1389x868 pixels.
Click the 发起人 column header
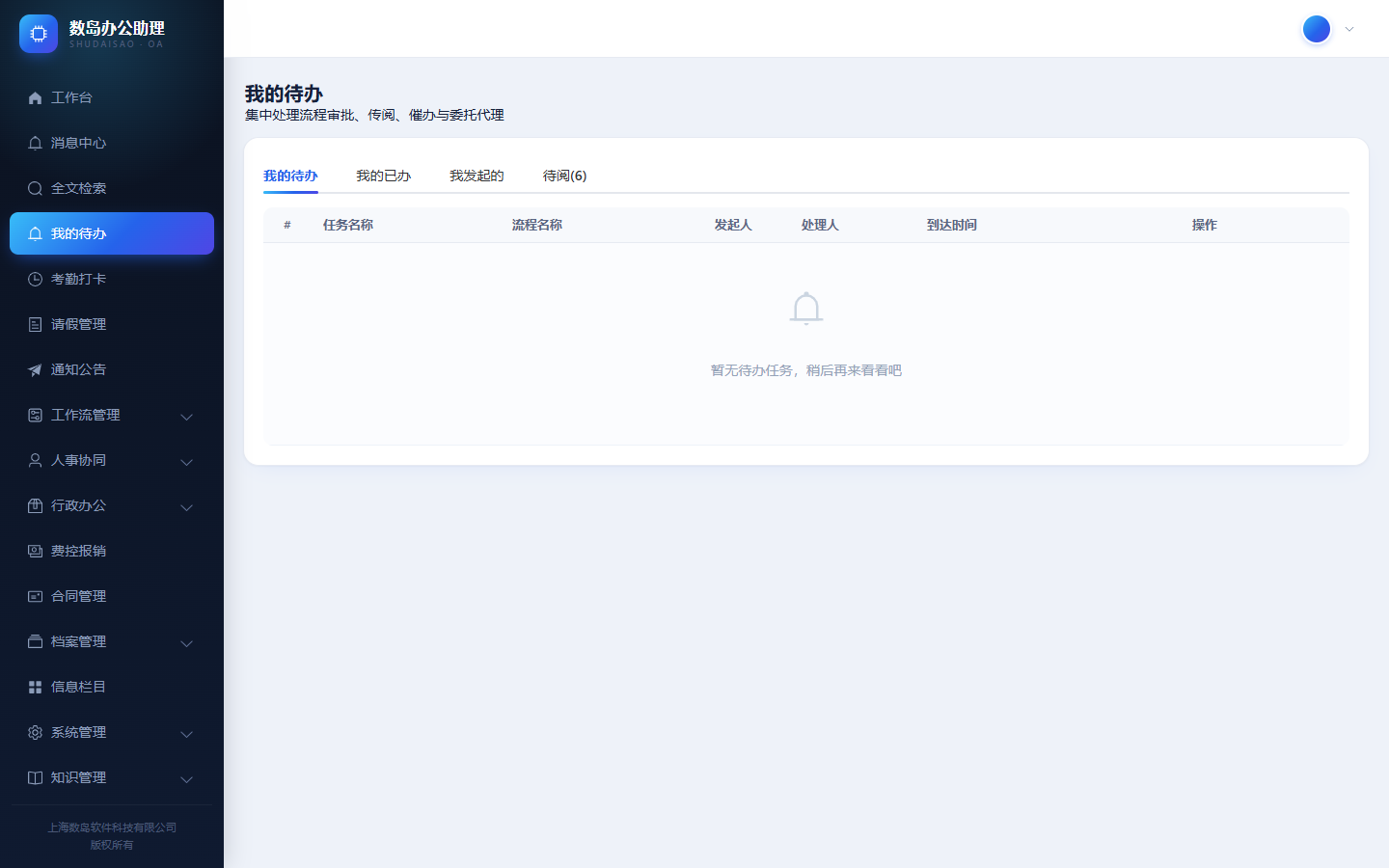pos(733,225)
